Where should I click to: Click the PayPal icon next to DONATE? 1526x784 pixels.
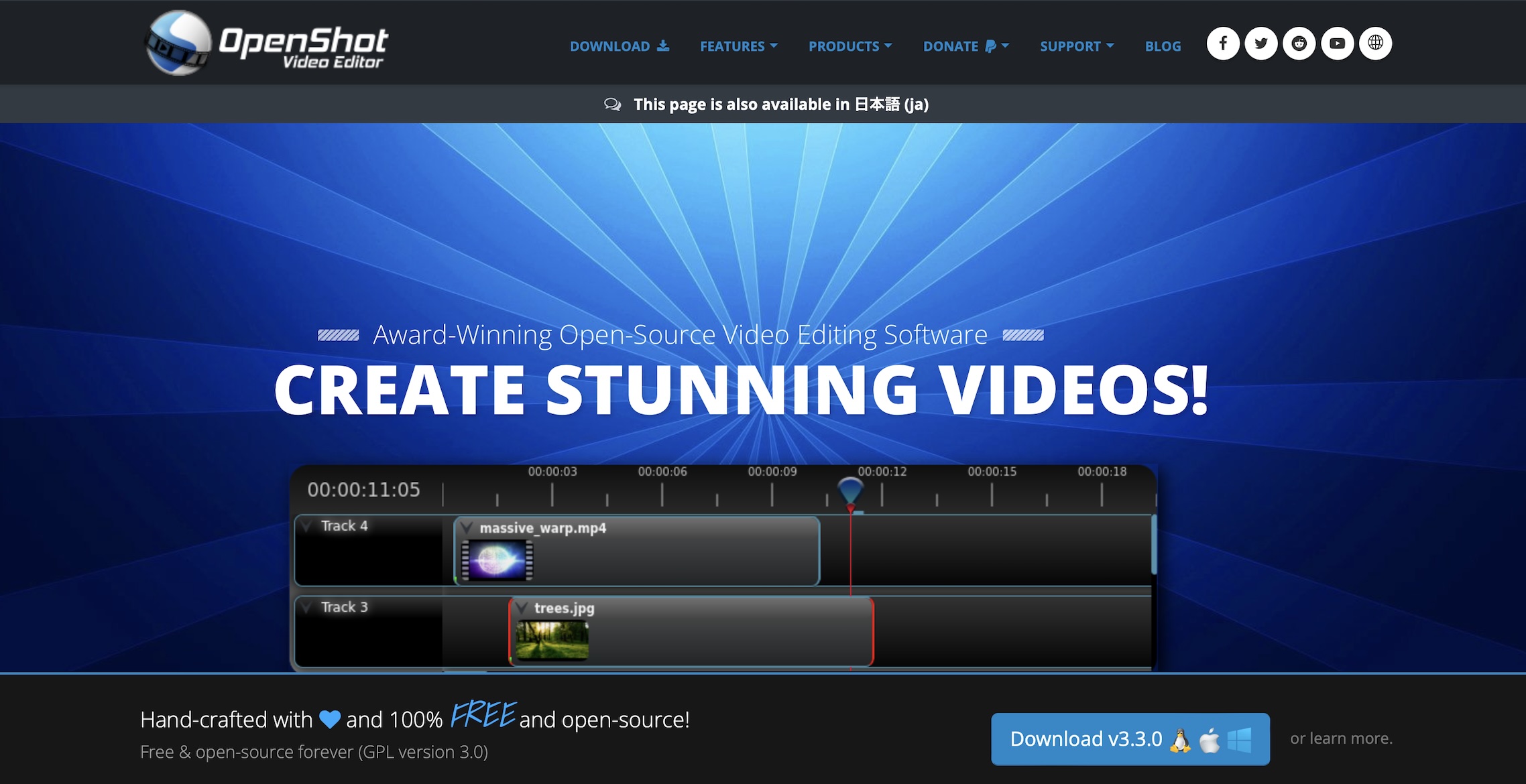tap(990, 46)
